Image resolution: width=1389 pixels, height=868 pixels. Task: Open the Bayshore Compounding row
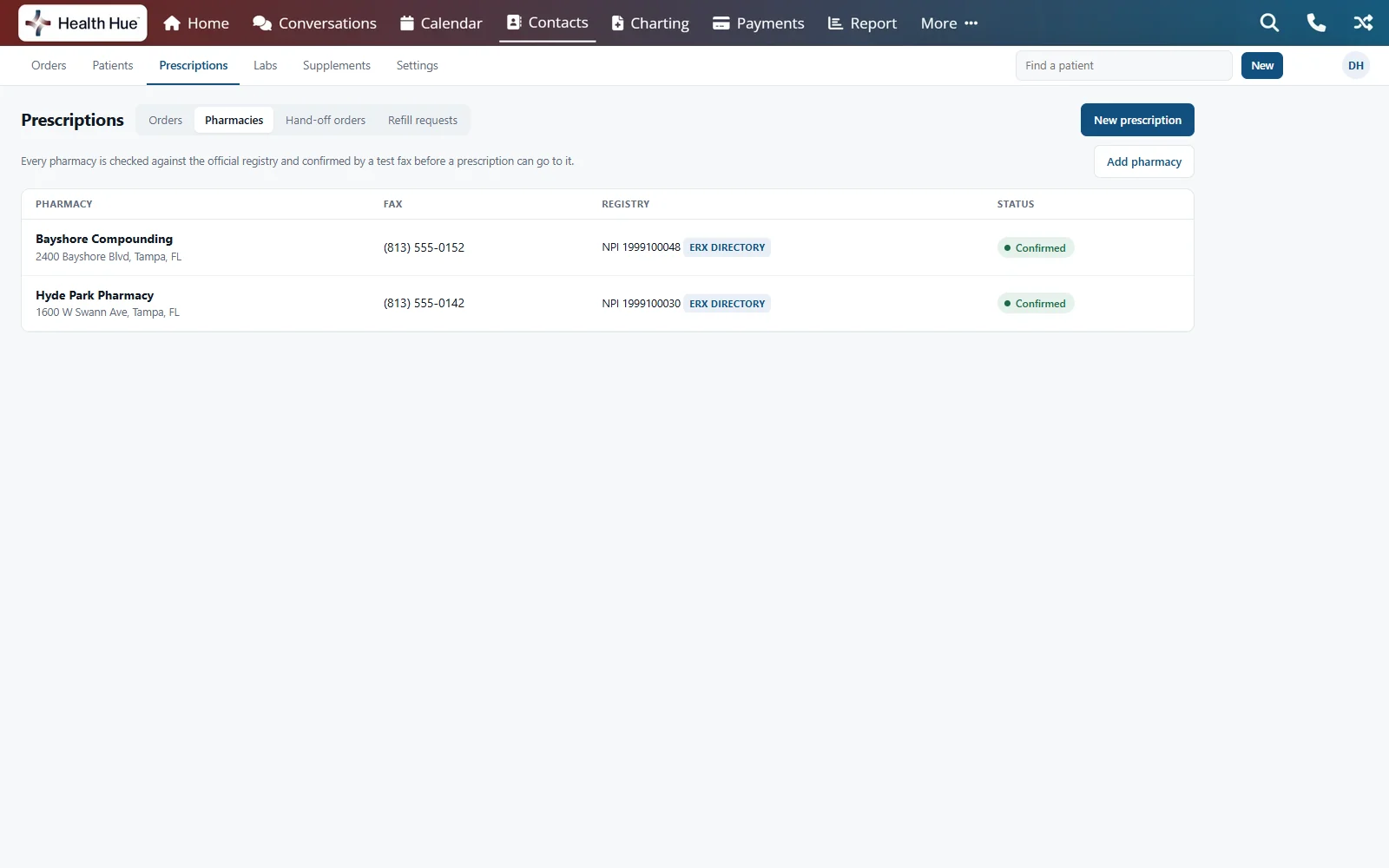tap(608, 247)
